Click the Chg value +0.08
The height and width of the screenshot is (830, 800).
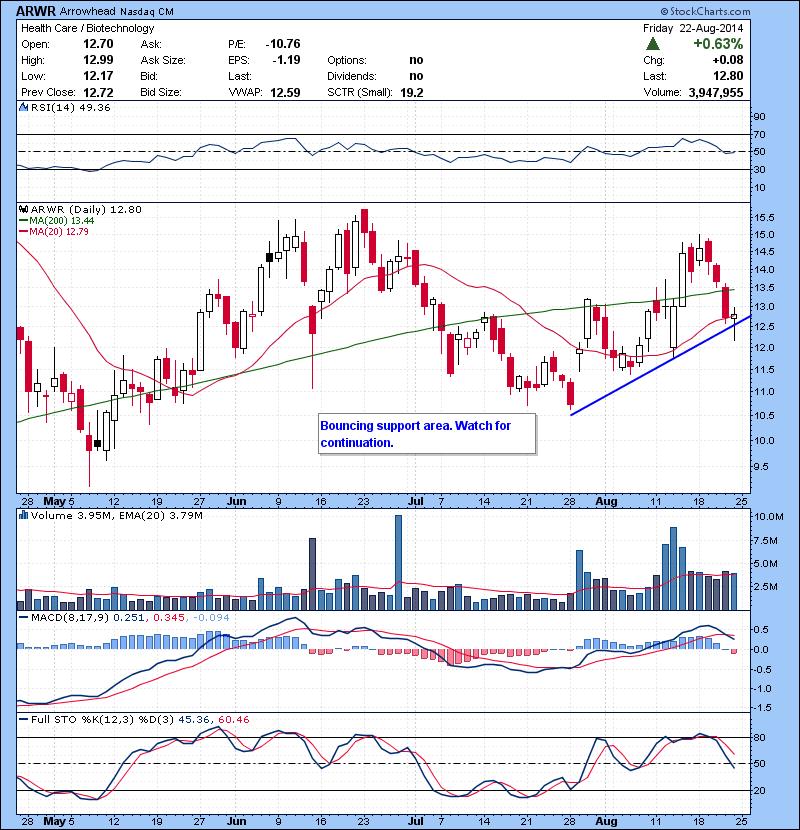(728, 60)
